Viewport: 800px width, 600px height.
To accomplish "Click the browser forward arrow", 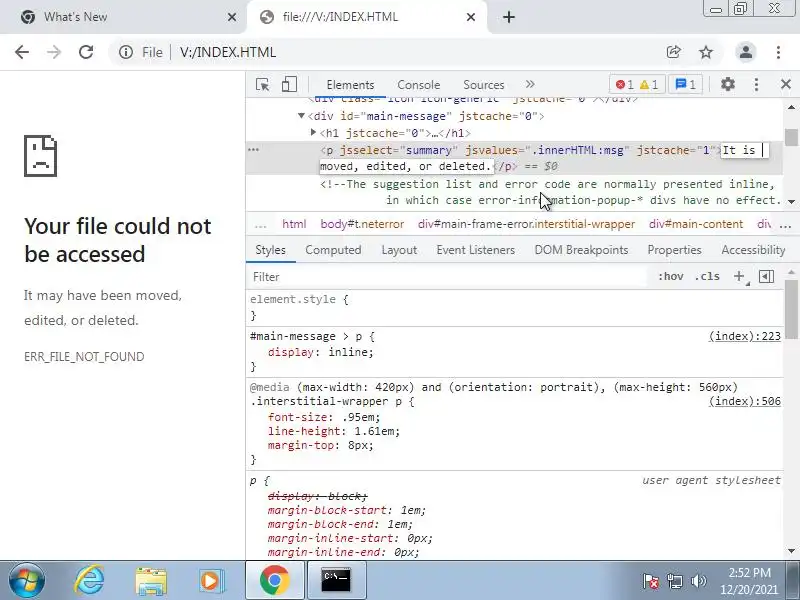I will pyautogui.click(x=54, y=52).
